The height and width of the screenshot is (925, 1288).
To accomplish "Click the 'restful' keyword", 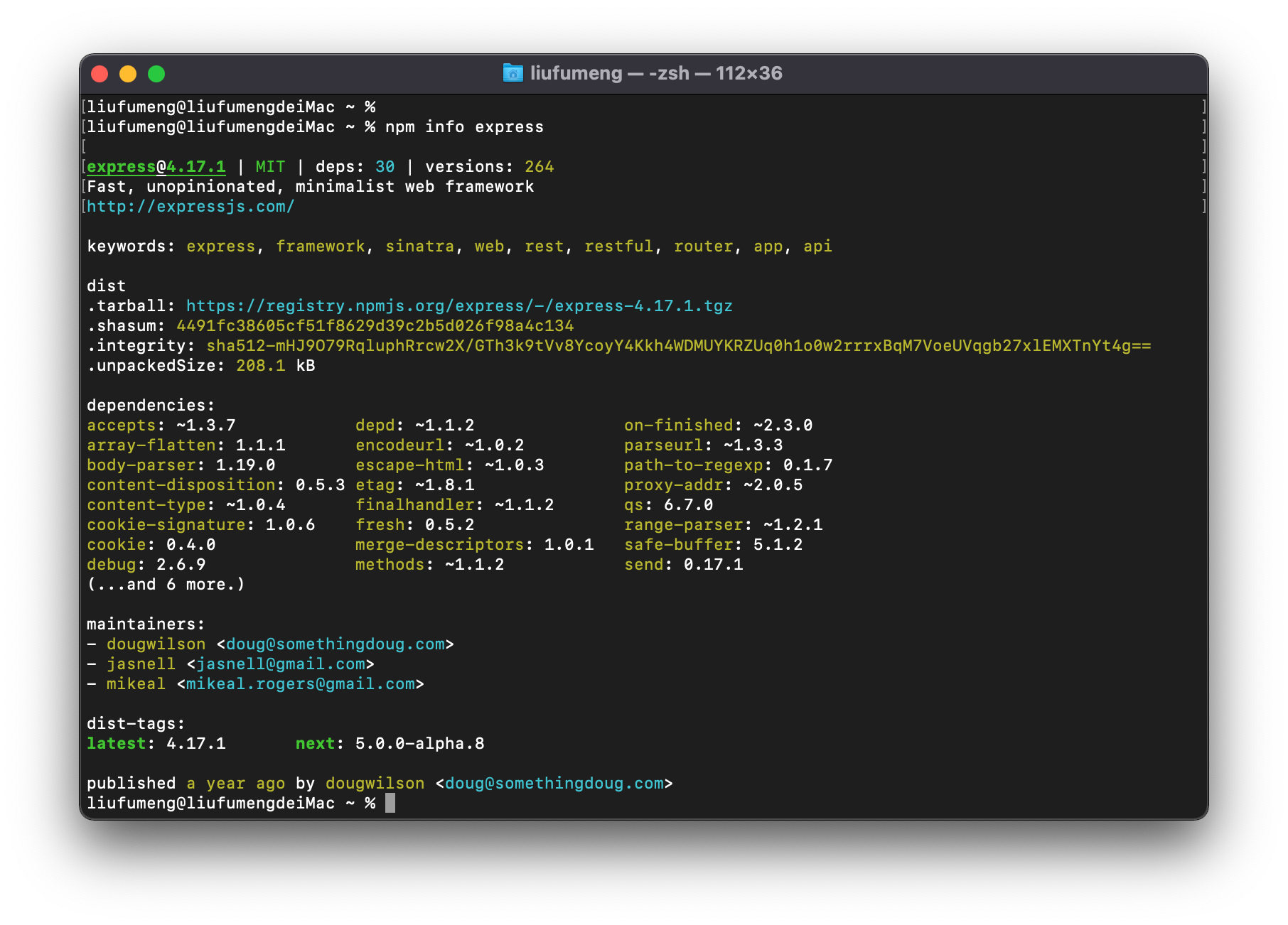I will click(x=618, y=247).
